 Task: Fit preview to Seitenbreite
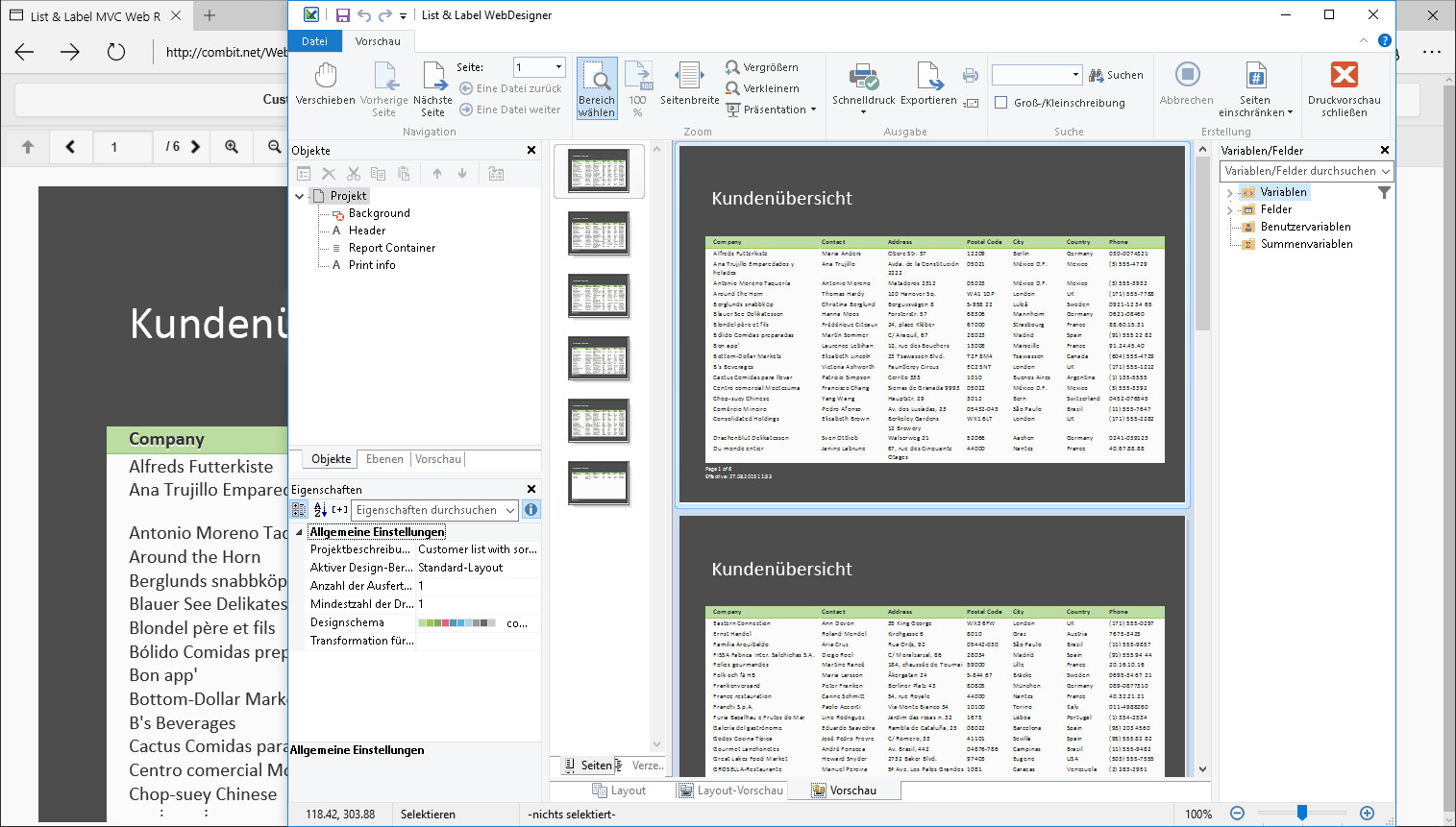(x=689, y=85)
